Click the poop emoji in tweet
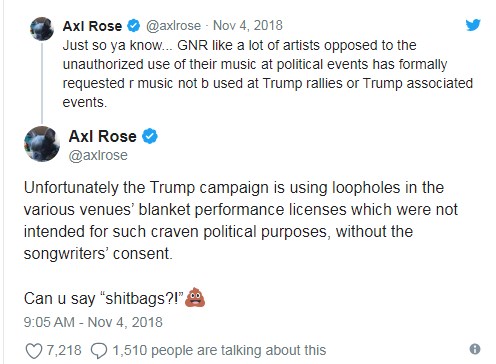496x364 pixels. tap(195, 297)
